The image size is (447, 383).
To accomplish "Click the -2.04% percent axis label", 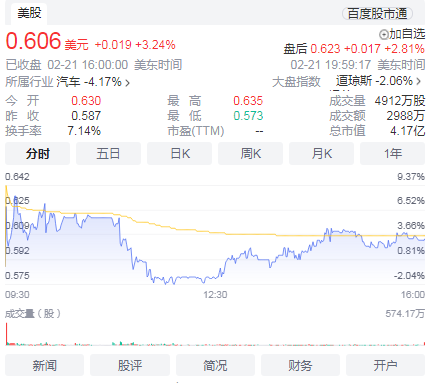I will tap(409, 276).
